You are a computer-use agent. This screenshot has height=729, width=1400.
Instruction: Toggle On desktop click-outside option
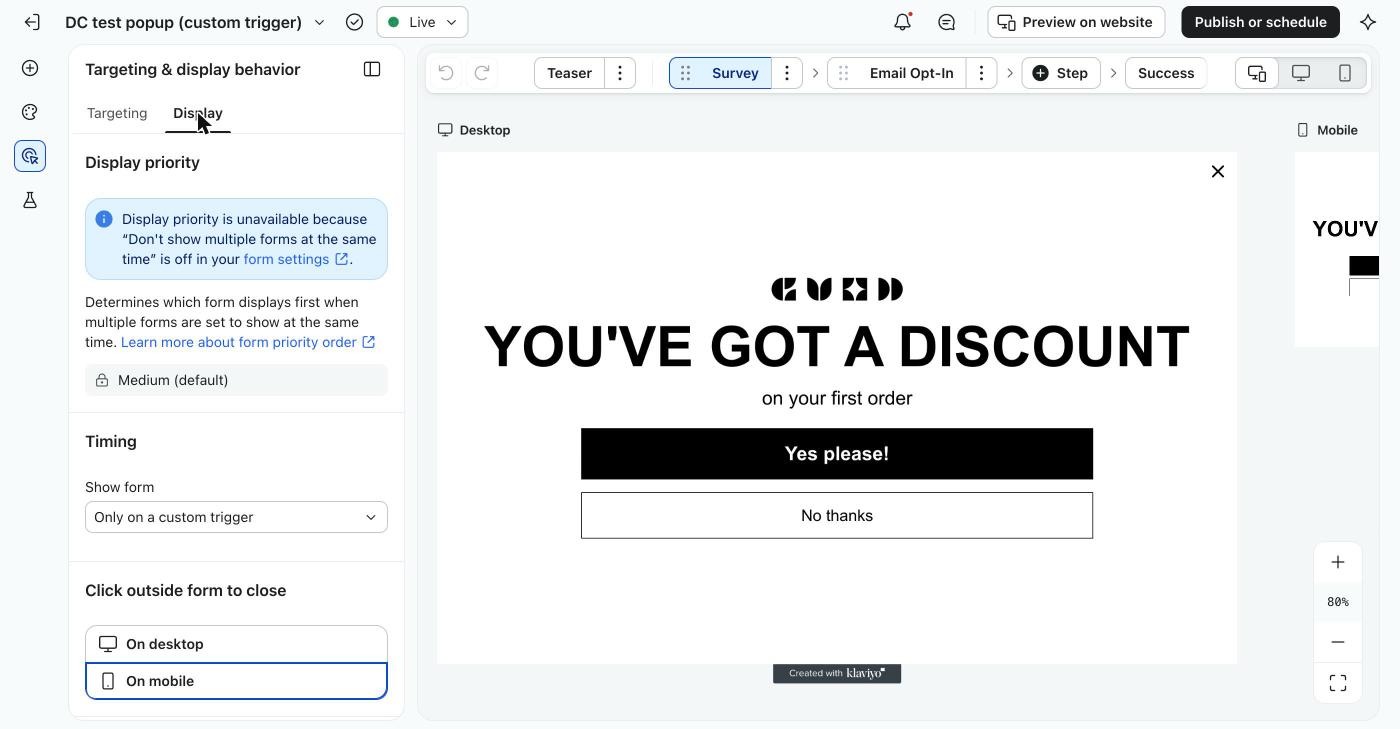pos(236,644)
